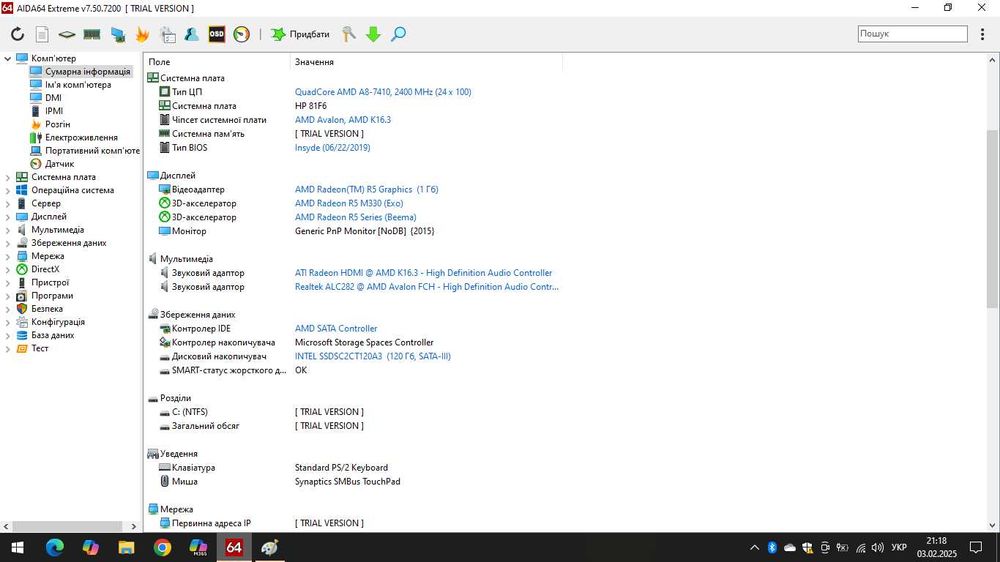The image size is (1000, 562).
Task: Click the magnifier search icon in toolbar
Action: click(399, 34)
